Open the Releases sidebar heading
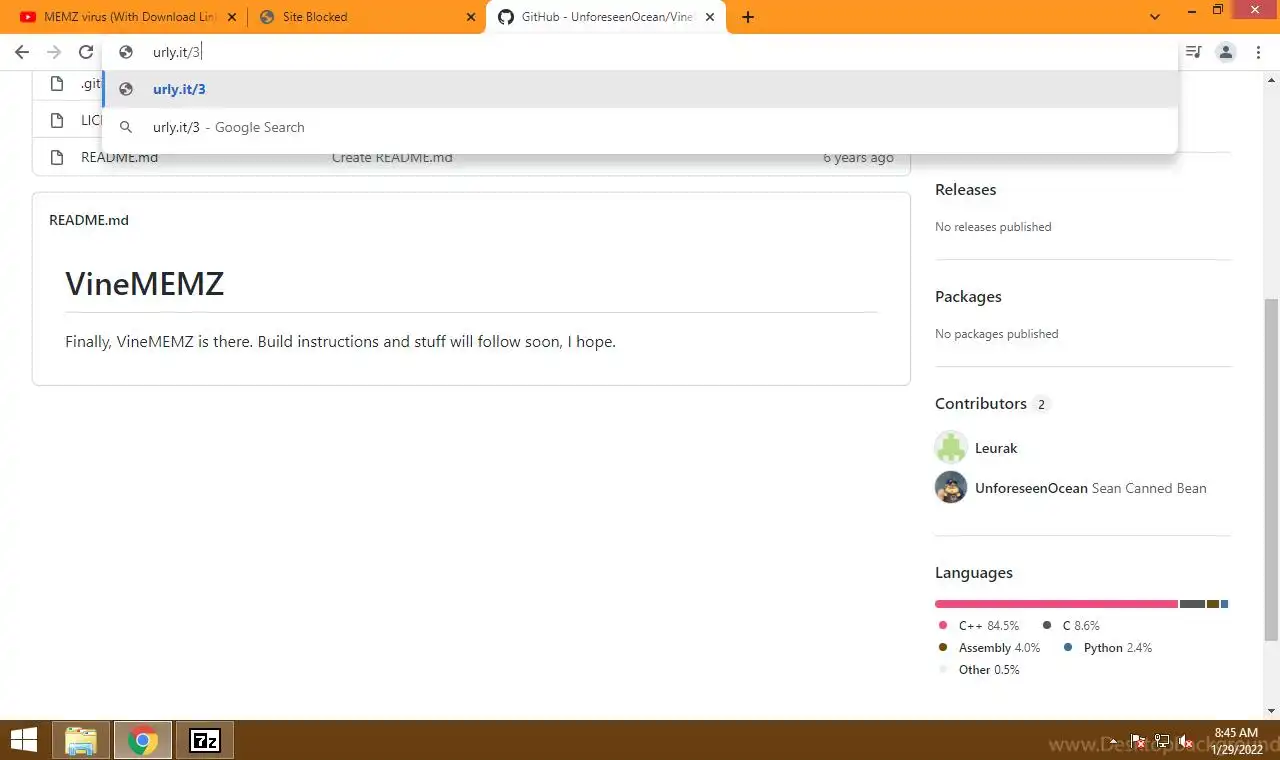Screen dimensions: 1280x760 (965, 190)
